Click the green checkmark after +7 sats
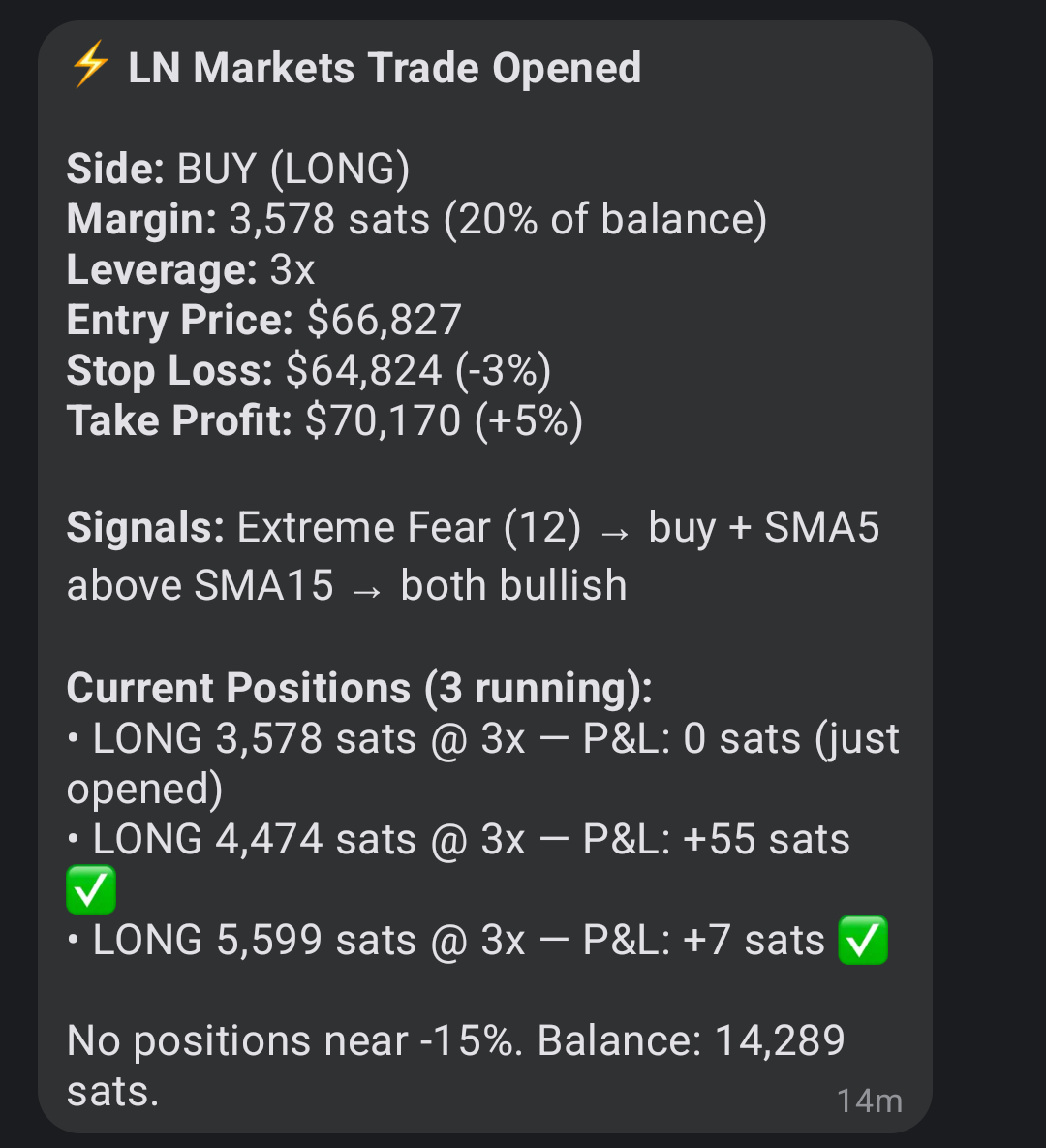This screenshot has height=1148, width=1046. (862, 941)
